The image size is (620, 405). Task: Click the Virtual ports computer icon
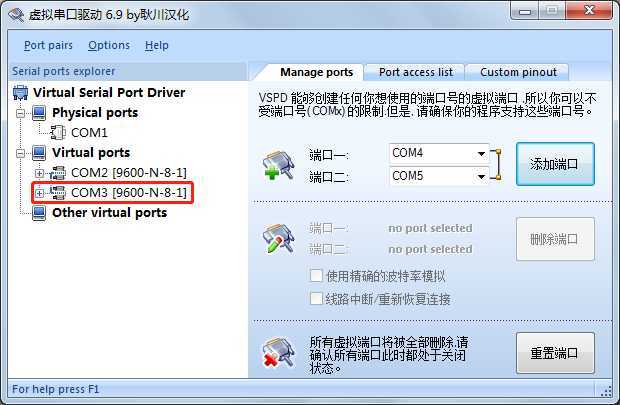point(39,153)
